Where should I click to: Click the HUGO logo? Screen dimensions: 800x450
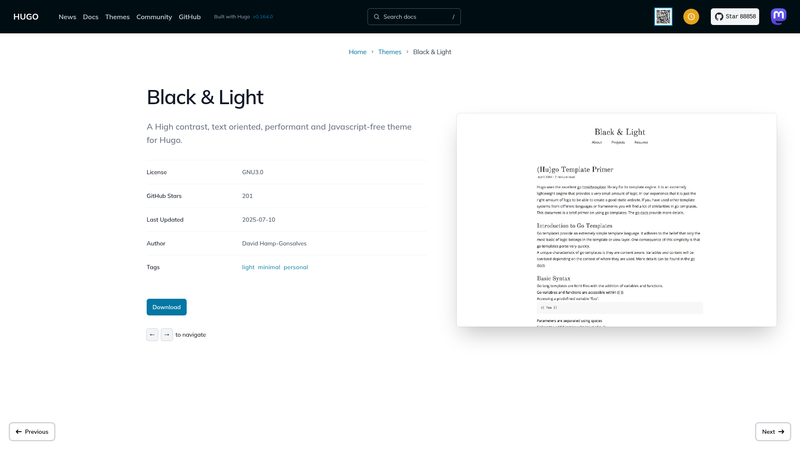click(x=26, y=17)
